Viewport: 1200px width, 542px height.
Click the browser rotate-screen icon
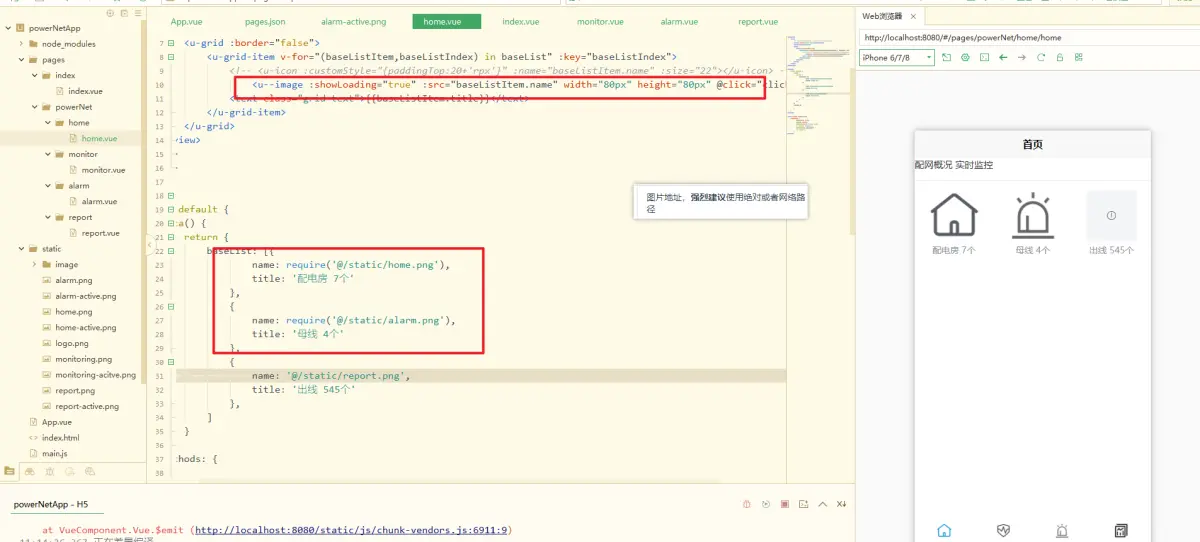pos(947,58)
